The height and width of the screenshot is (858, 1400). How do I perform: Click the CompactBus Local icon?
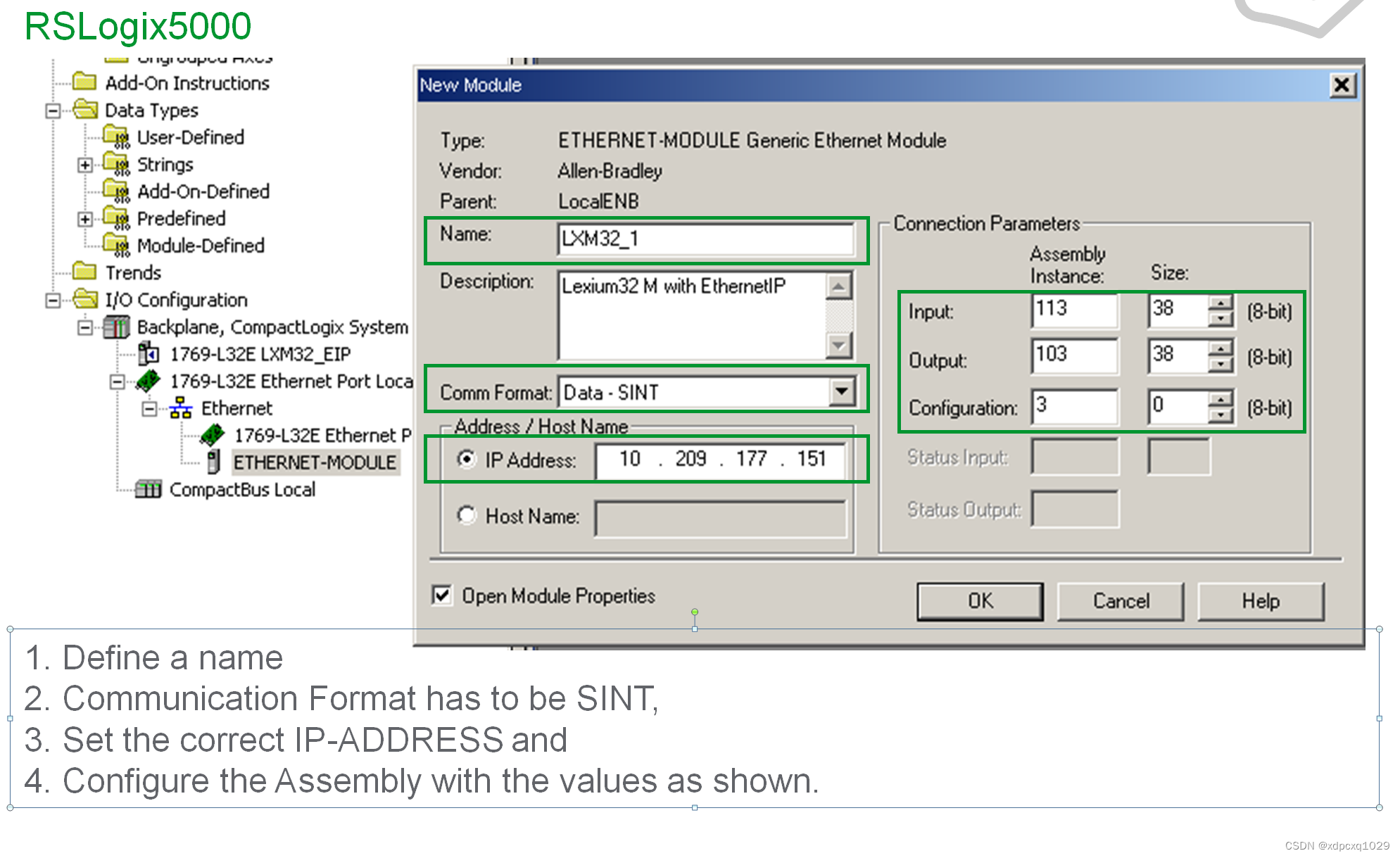coord(149,488)
